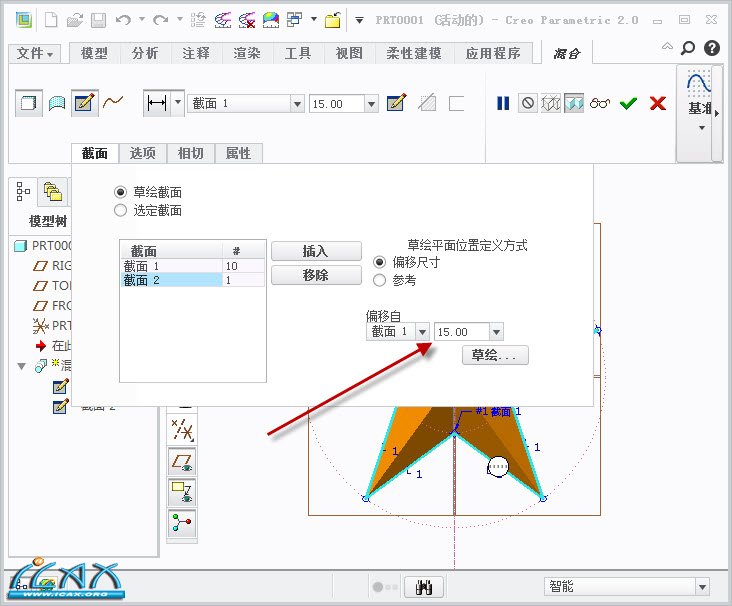Expand the 基准 group dropdown
The image size is (732, 606).
click(x=702, y=128)
